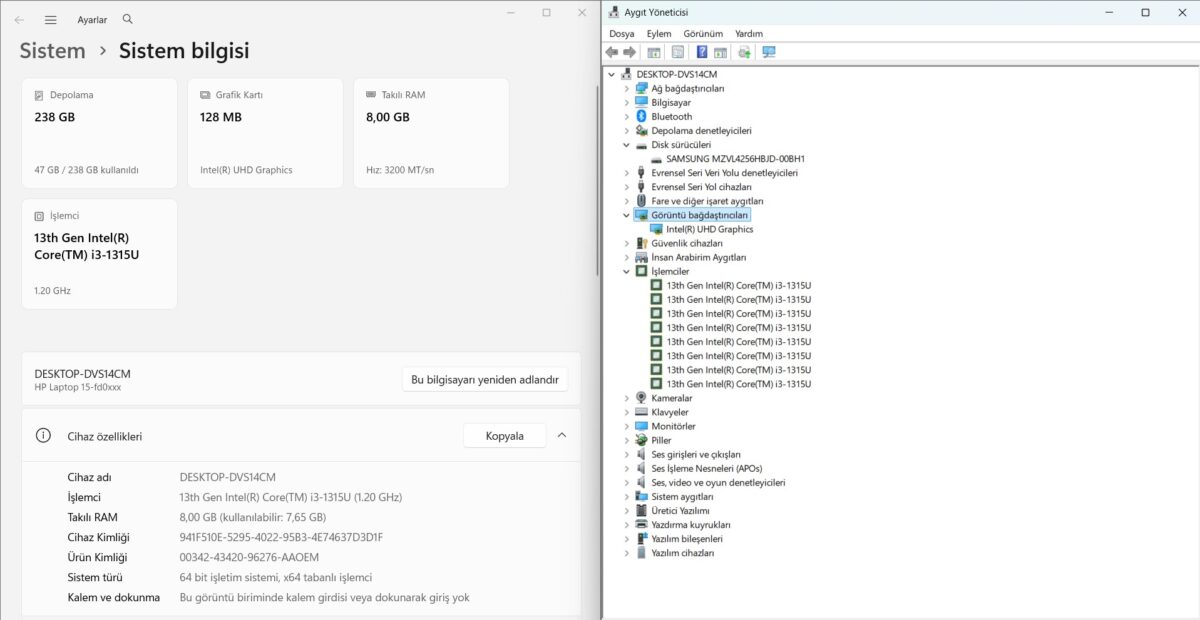This screenshot has width=1200, height=620.
Task: Open the Eylem menu
Action: (x=659, y=33)
